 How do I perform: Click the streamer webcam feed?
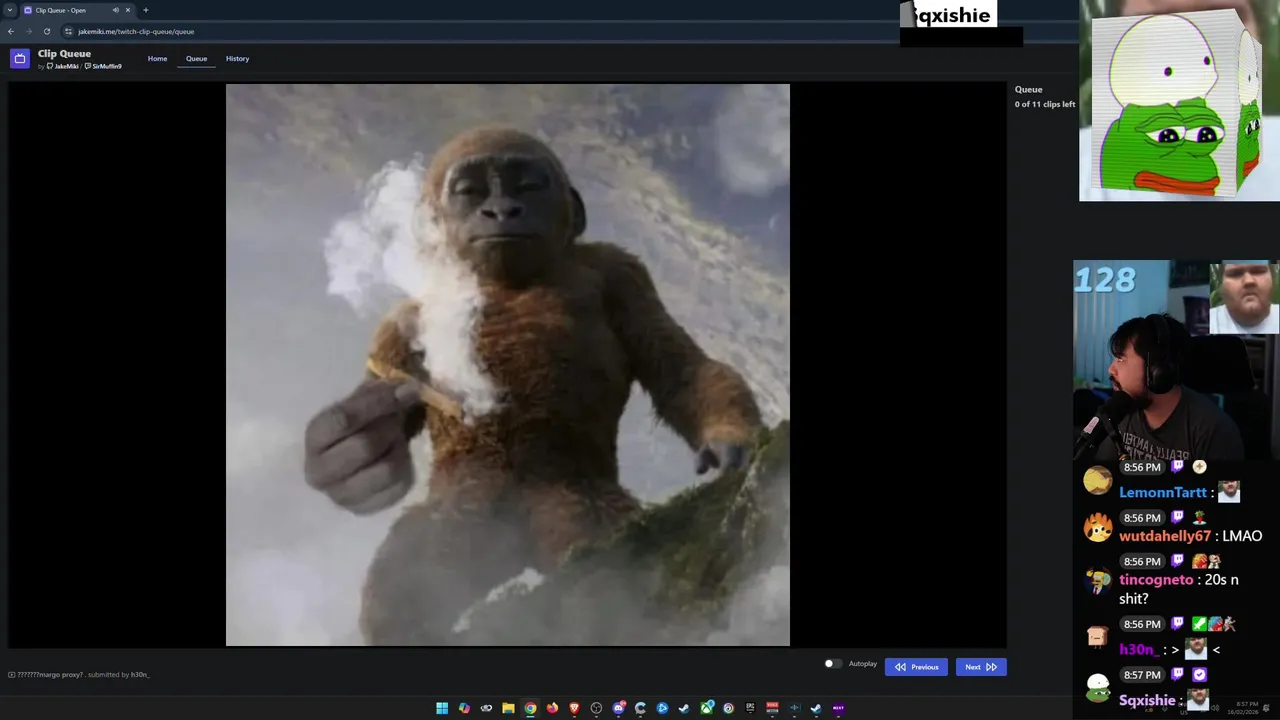(1176, 360)
